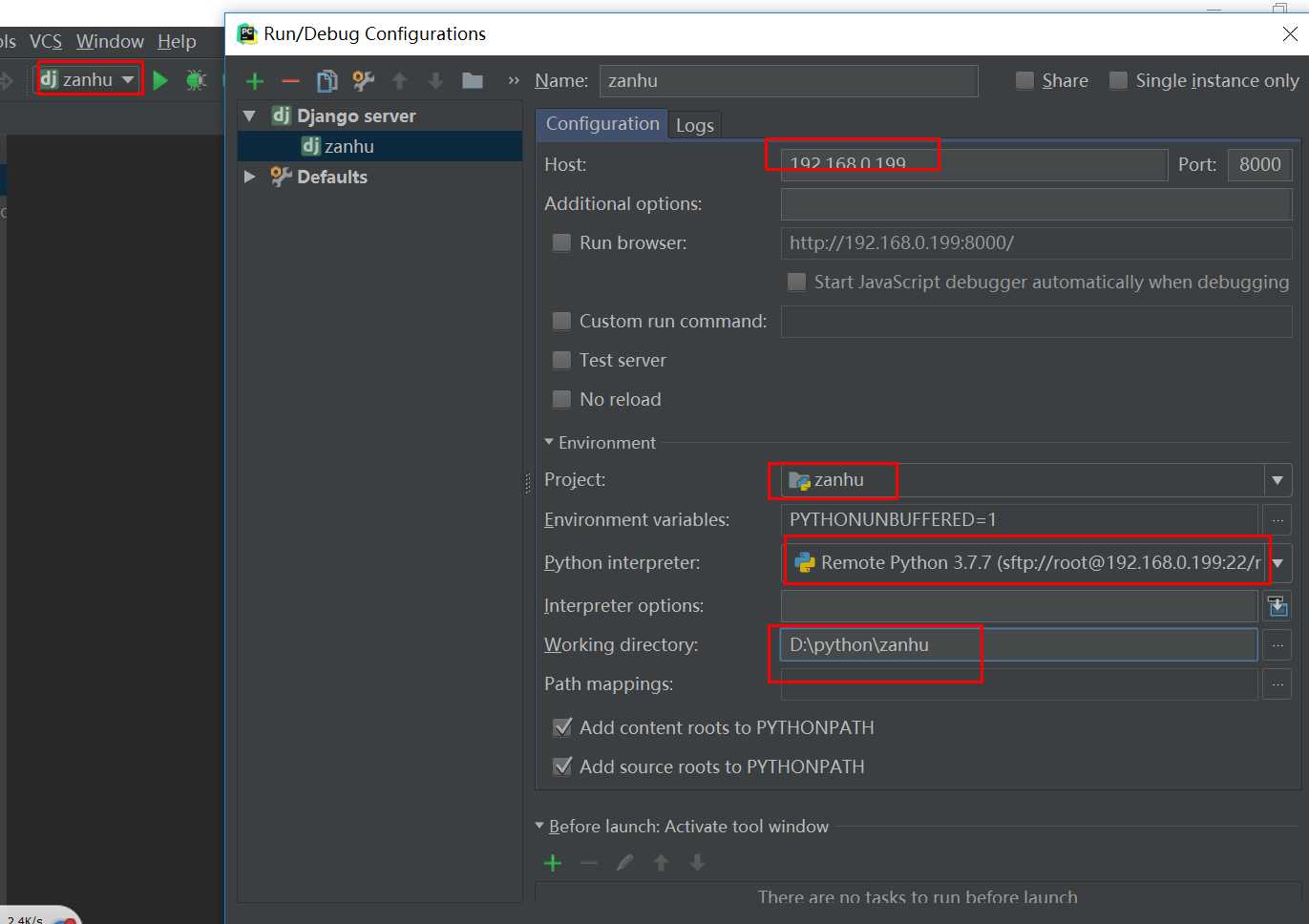Viewport: 1309px width, 924px height.
Task: Browse for the Working directory
Action: pyautogui.click(x=1277, y=645)
